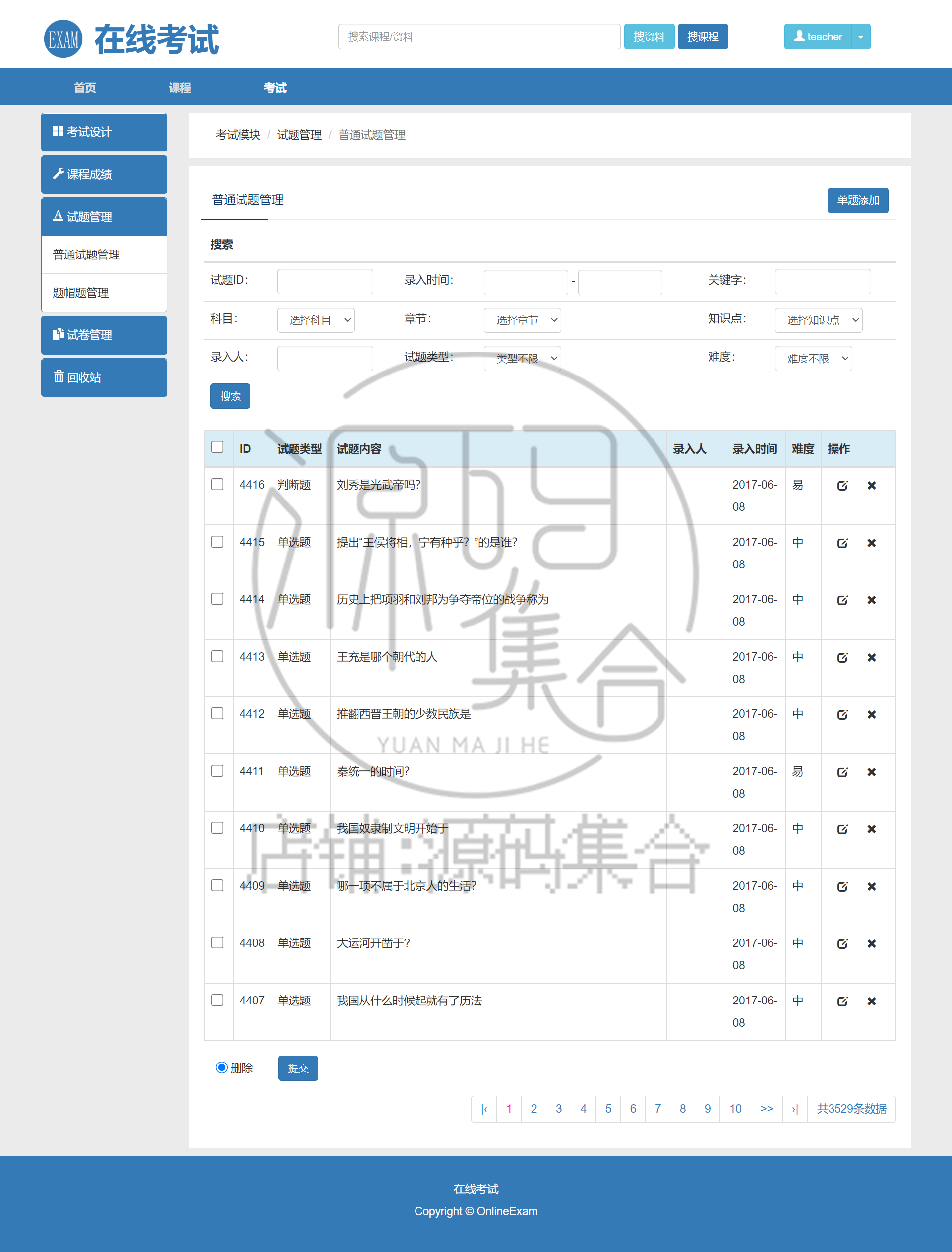The width and height of the screenshot is (952, 1252).
Task: Delete question 4412 with X icon
Action: pos(872,715)
